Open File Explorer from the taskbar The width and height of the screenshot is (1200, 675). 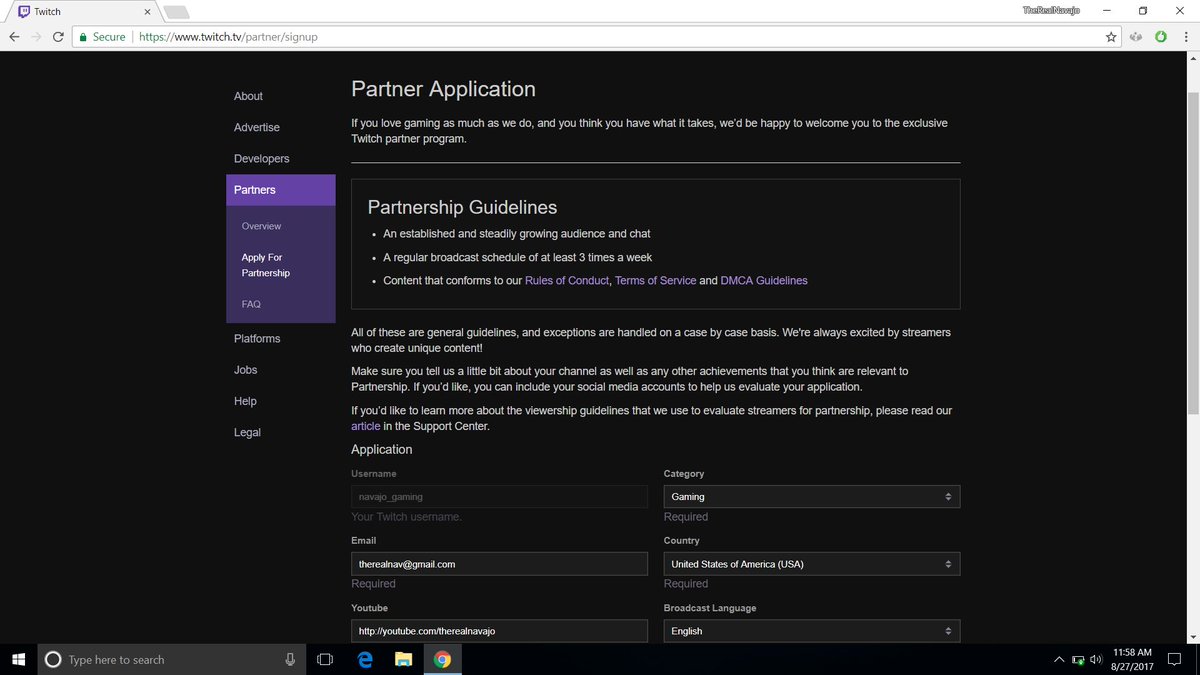tap(404, 659)
